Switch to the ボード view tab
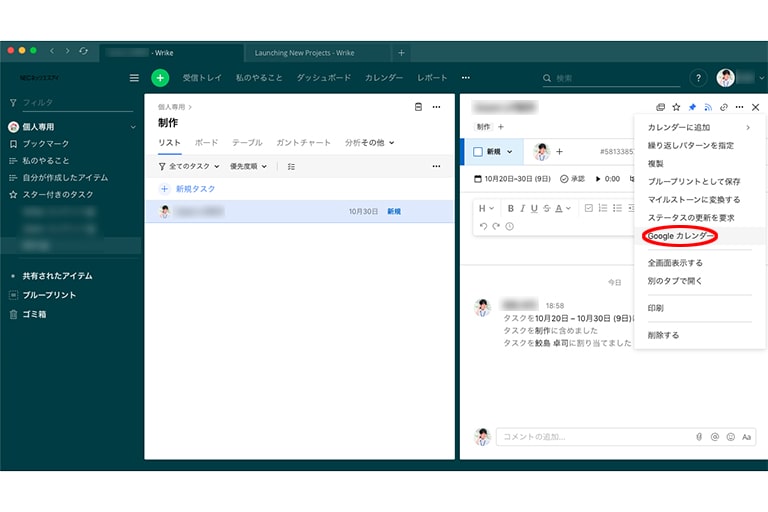Viewport: 768px width, 512px height. [x=206, y=143]
